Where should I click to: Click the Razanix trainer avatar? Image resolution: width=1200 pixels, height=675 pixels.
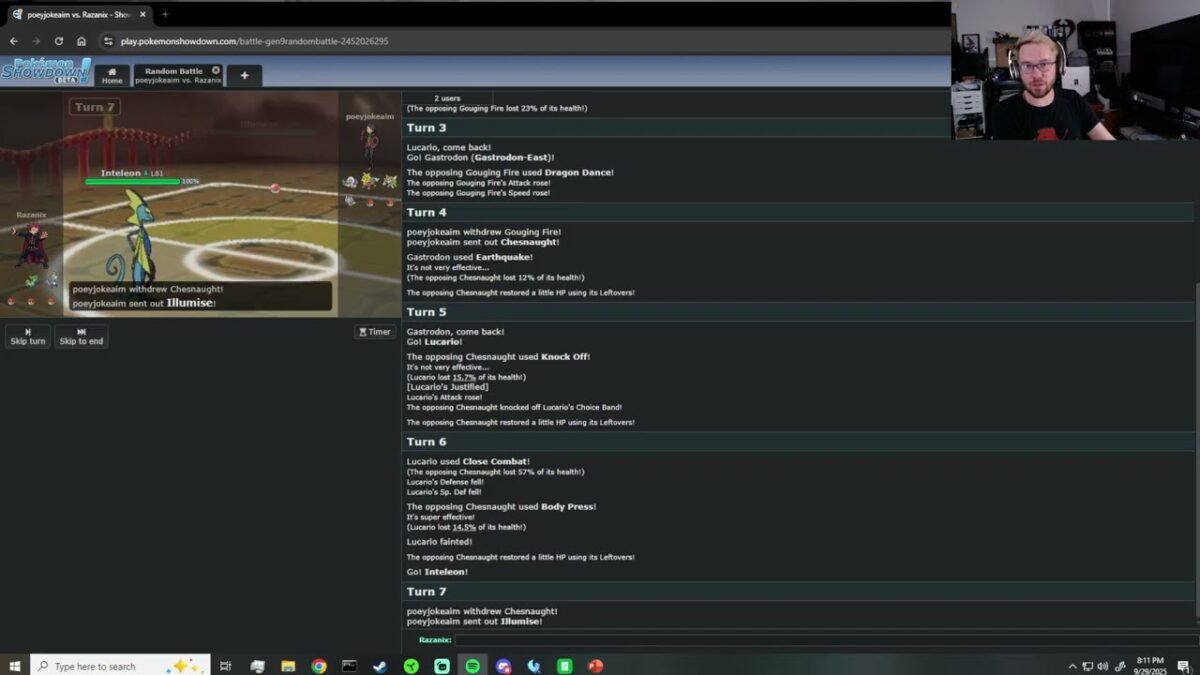[x=30, y=246]
